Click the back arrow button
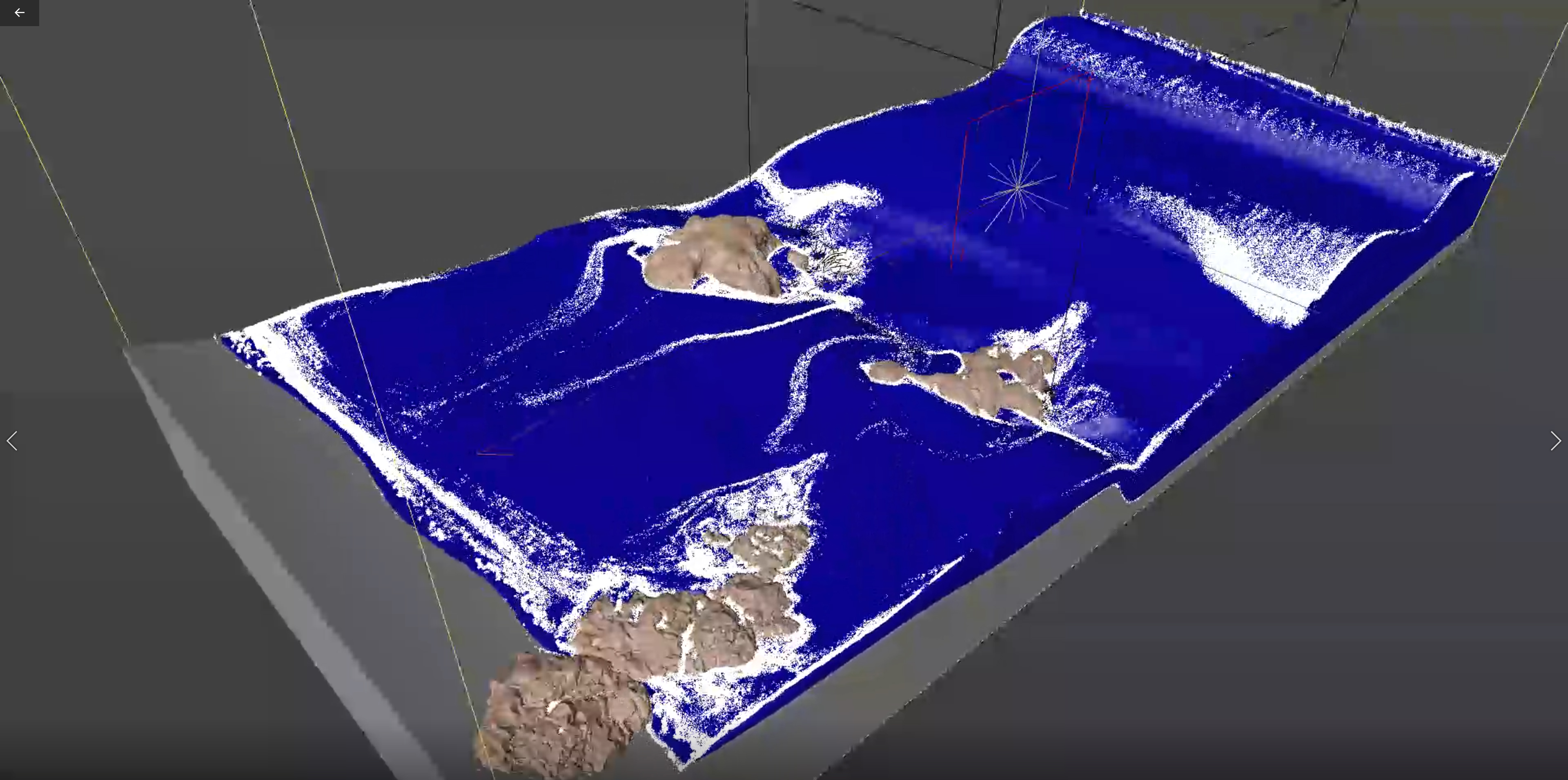 [19, 13]
